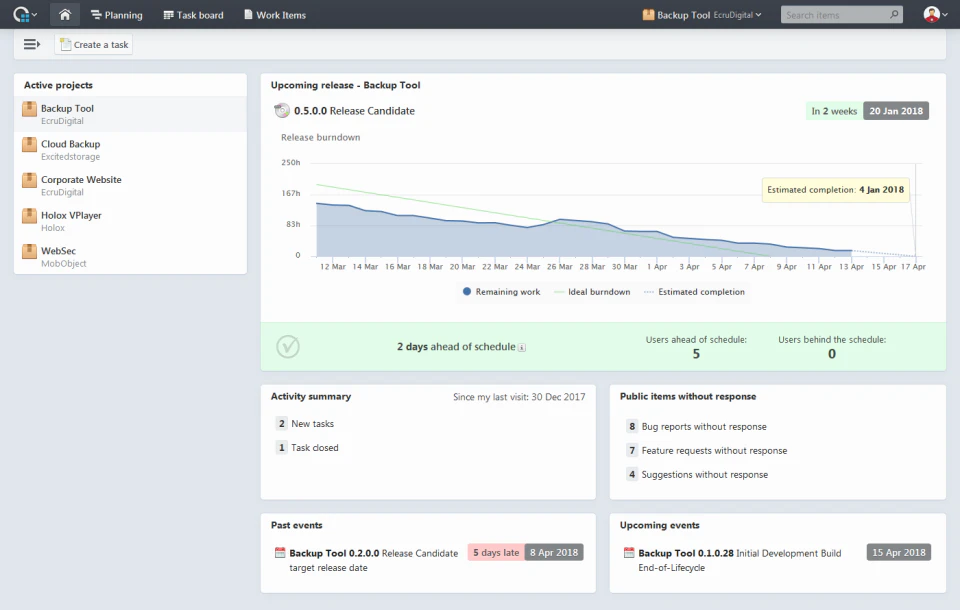Click the calendar icon in Upcoming events
Viewport: 960px width, 610px height.
tap(629, 552)
